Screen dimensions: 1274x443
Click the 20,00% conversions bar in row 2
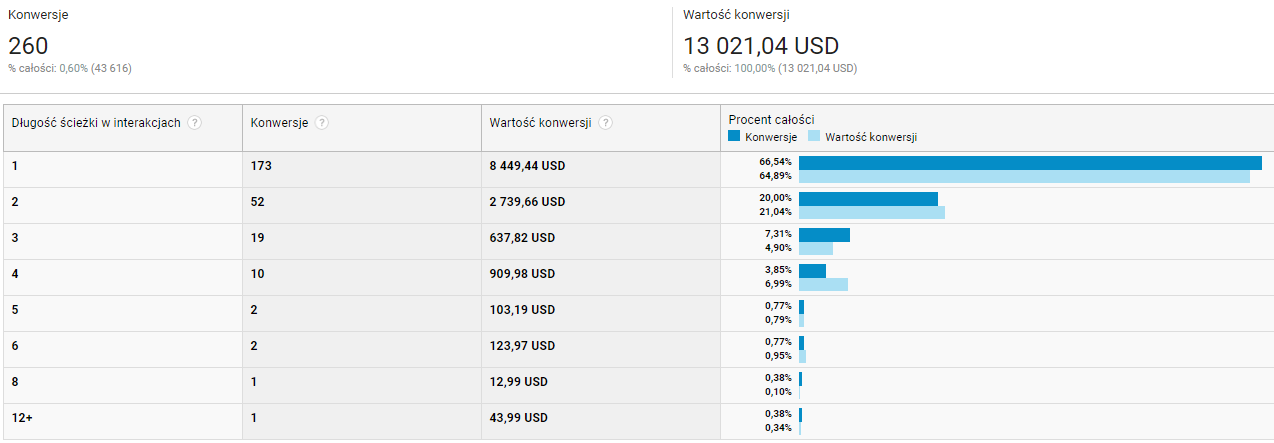[868, 199]
